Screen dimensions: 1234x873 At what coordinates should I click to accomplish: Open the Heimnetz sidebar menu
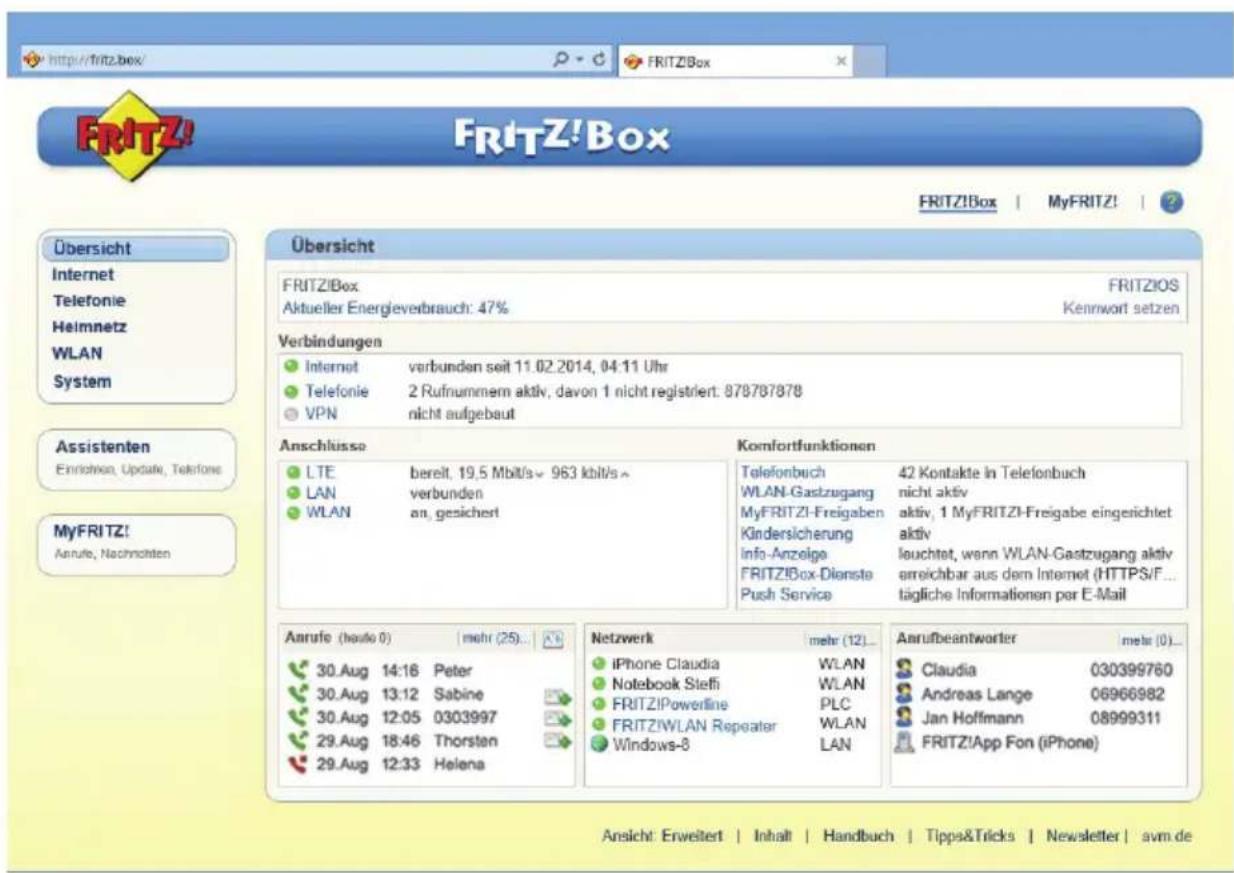(89, 327)
